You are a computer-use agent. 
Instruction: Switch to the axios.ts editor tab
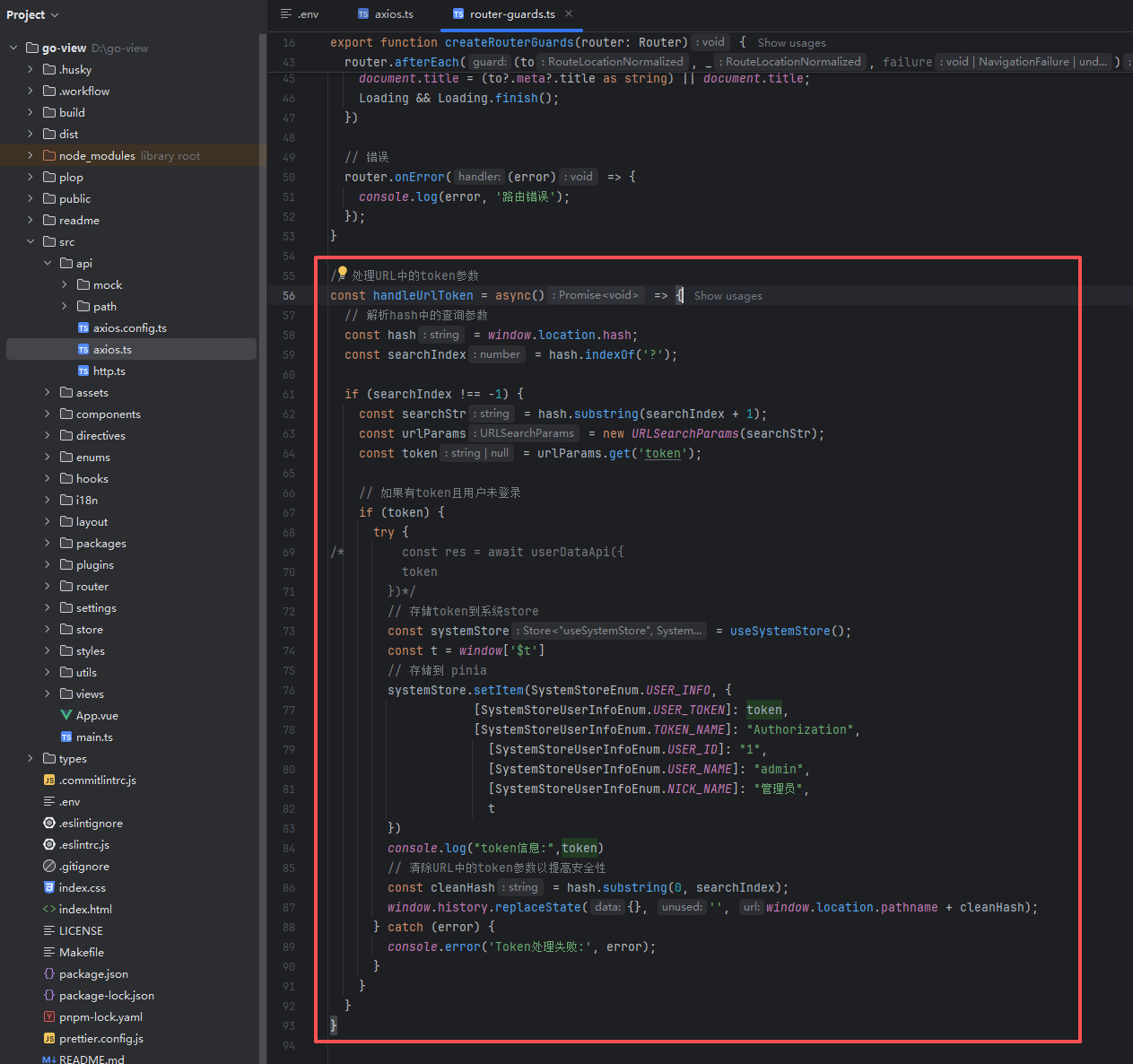(x=386, y=14)
